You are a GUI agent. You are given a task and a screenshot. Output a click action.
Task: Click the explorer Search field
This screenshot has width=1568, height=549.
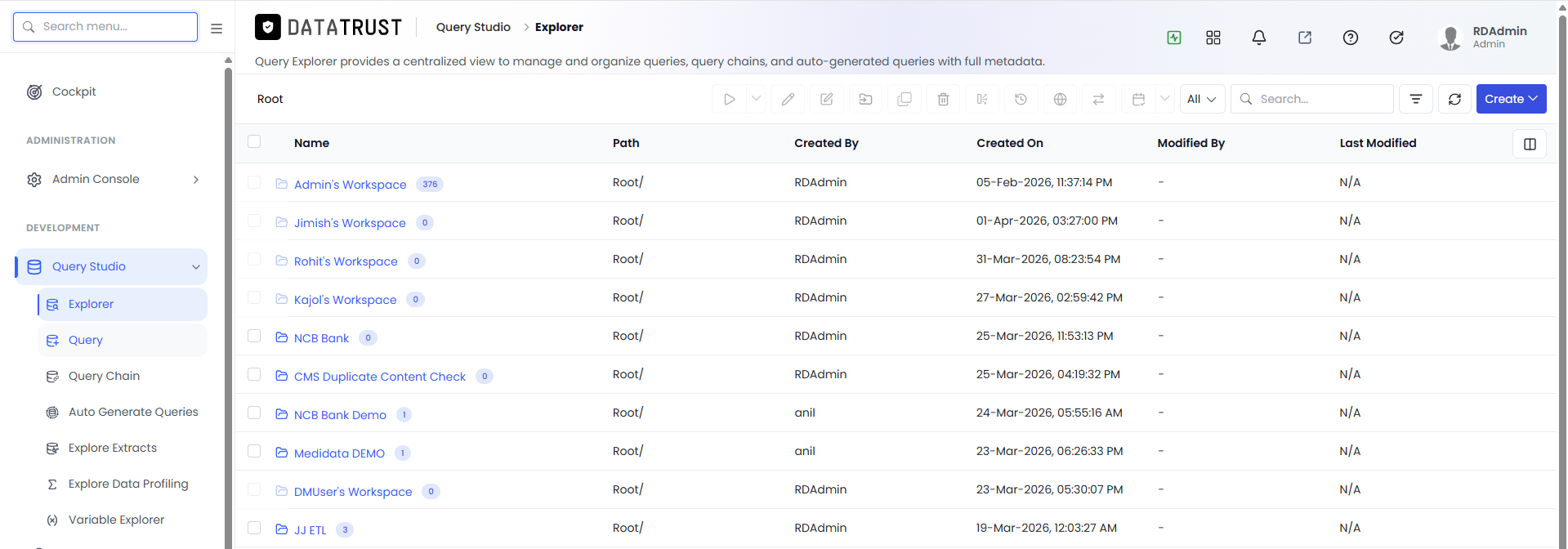pos(1312,99)
